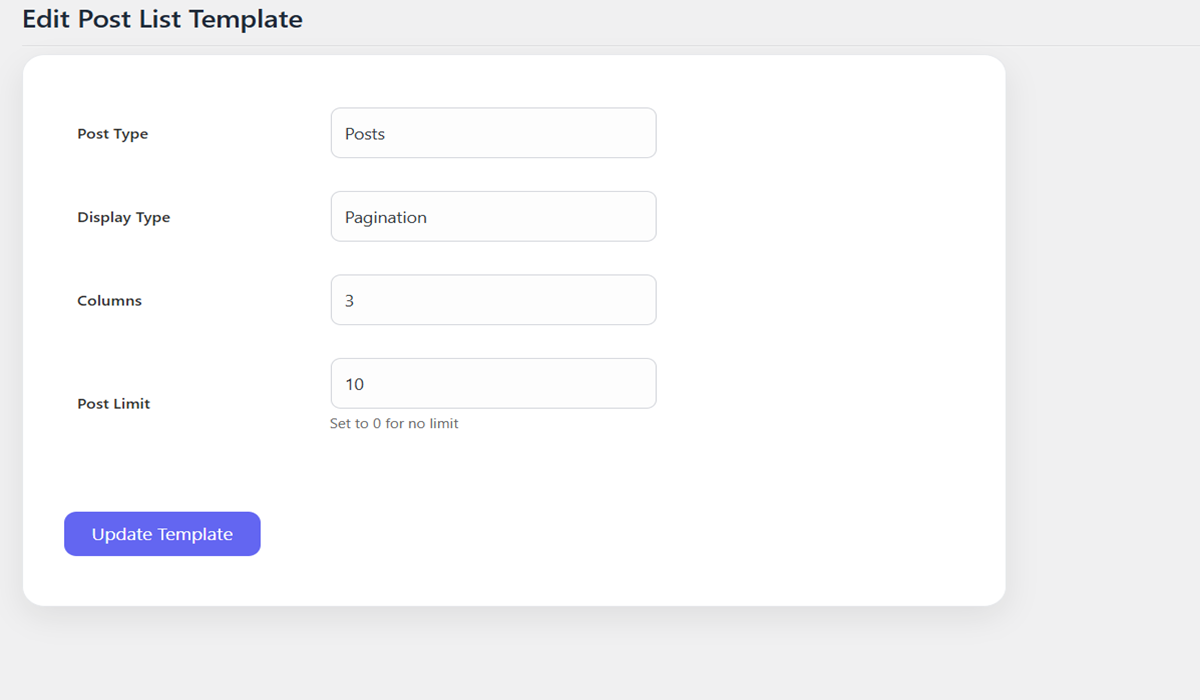Screen dimensions: 1200x700
Task: Click the Columns label
Action: coord(109,299)
